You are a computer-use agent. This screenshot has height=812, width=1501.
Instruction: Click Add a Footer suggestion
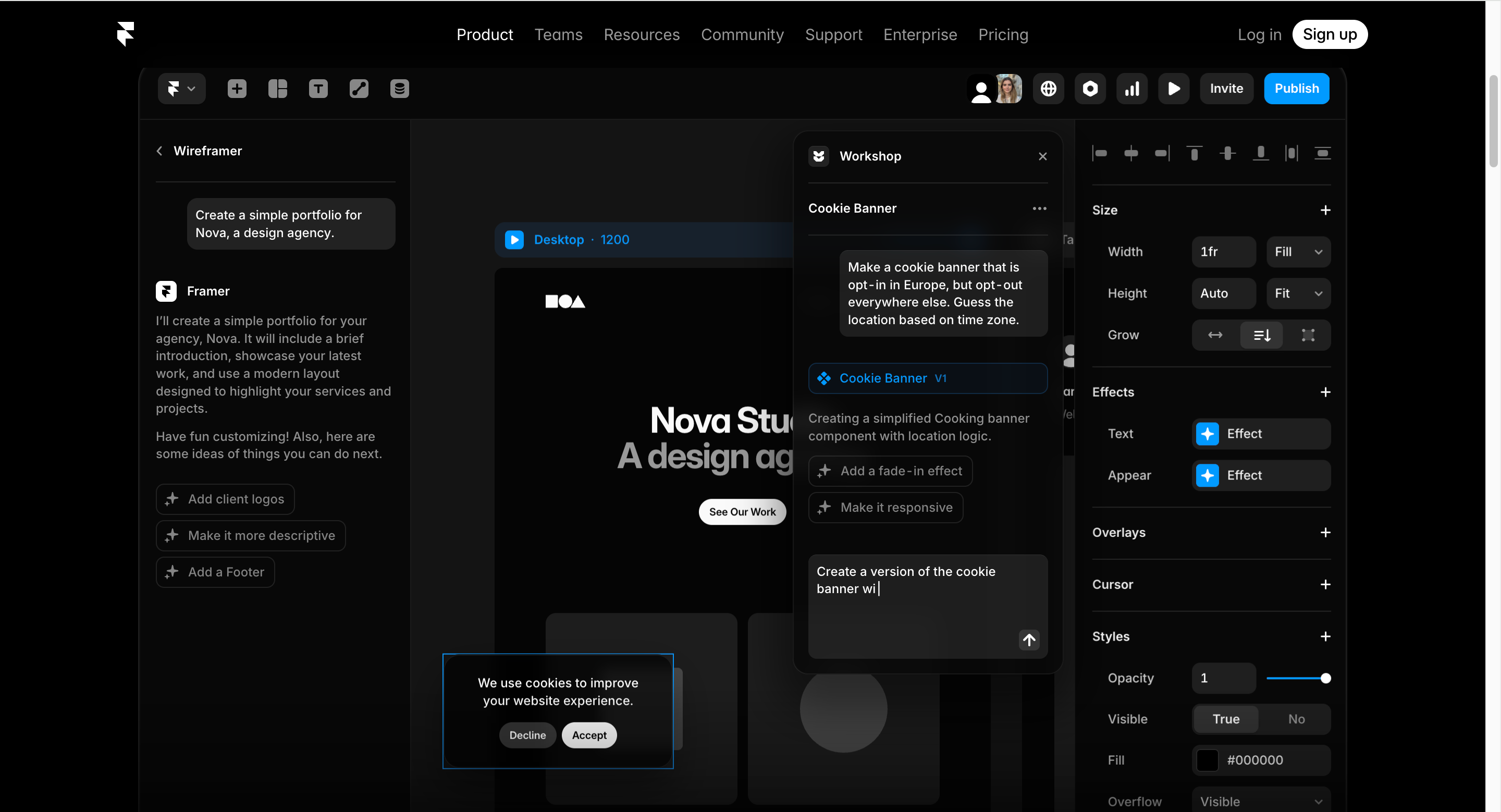[215, 572]
